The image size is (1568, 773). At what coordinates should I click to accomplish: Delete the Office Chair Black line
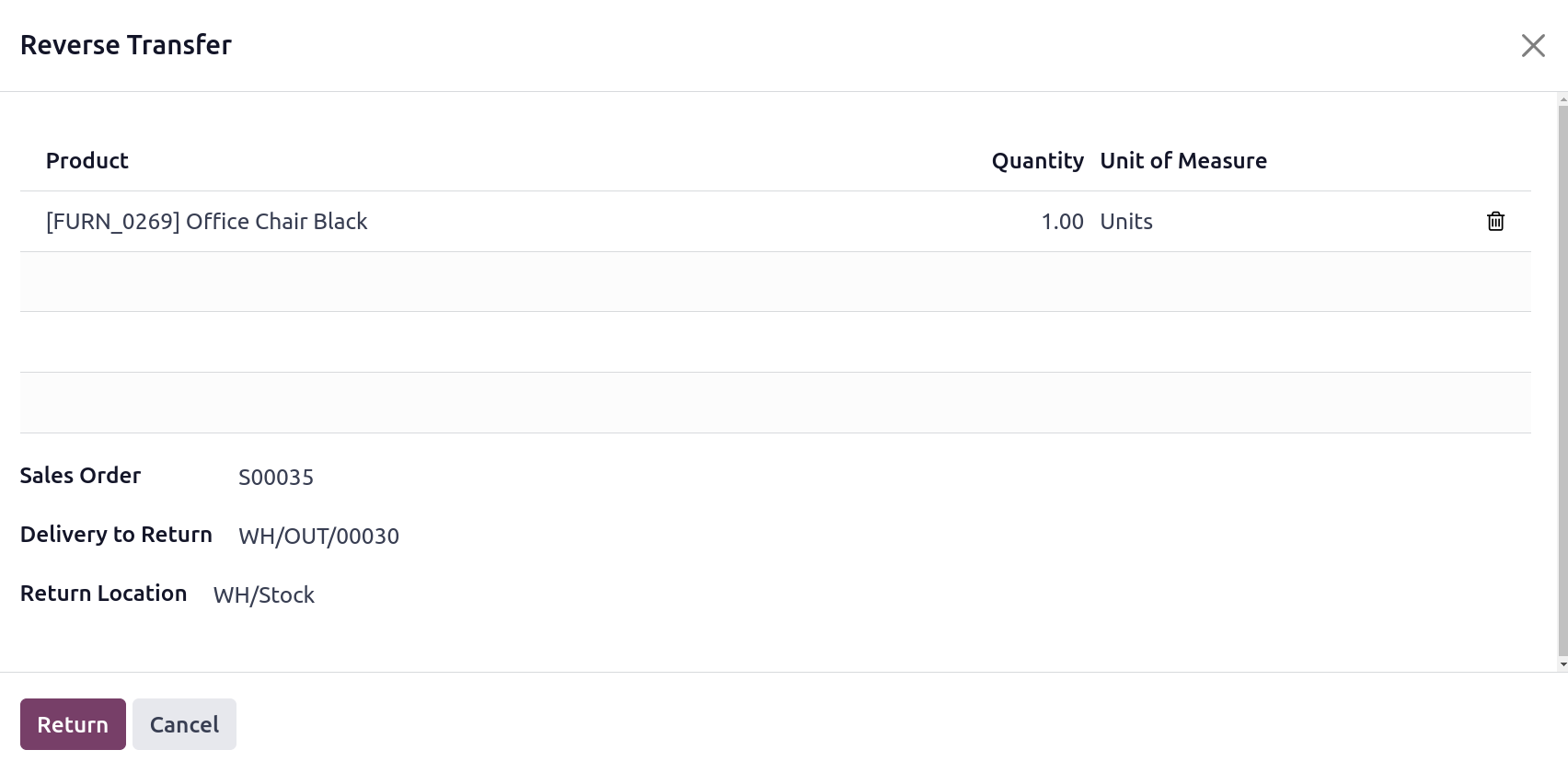click(x=1495, y=222)
